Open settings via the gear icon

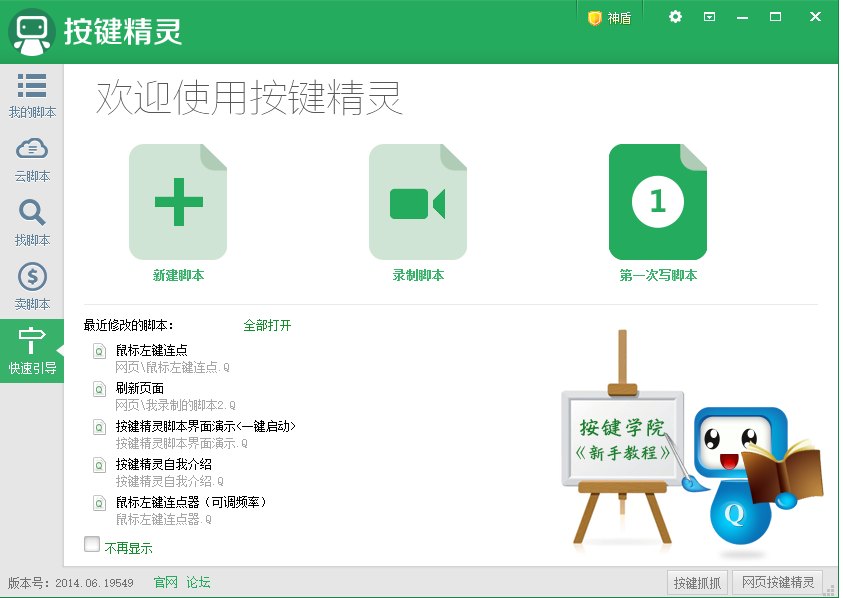point(675,17)
